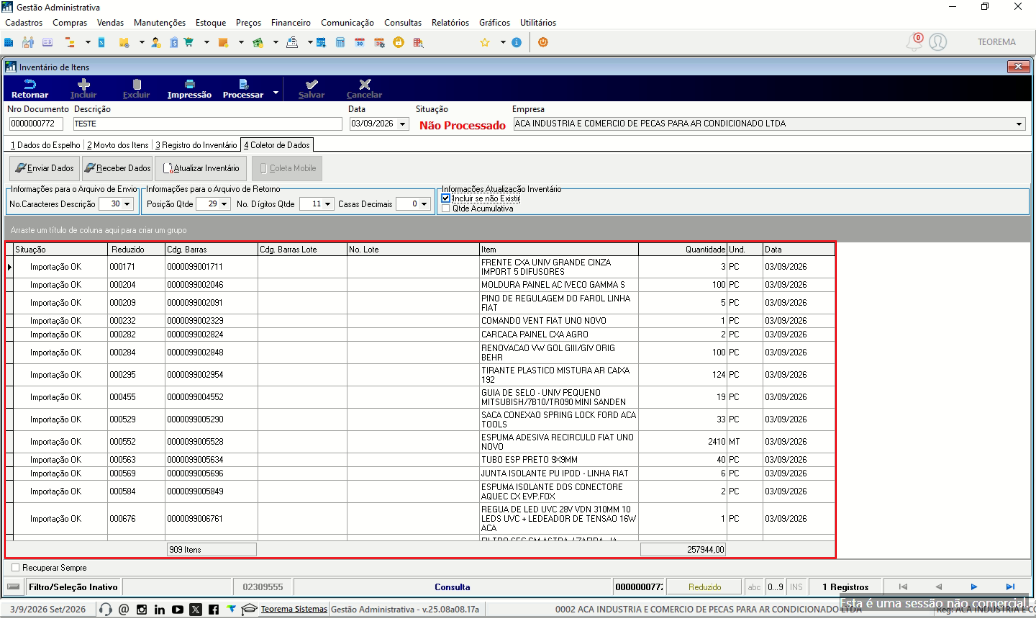1036x618 pixels.
Task: Enable Qtde Acumulativa checkbox
Action: pyautogui.click(x=446, y=208)
